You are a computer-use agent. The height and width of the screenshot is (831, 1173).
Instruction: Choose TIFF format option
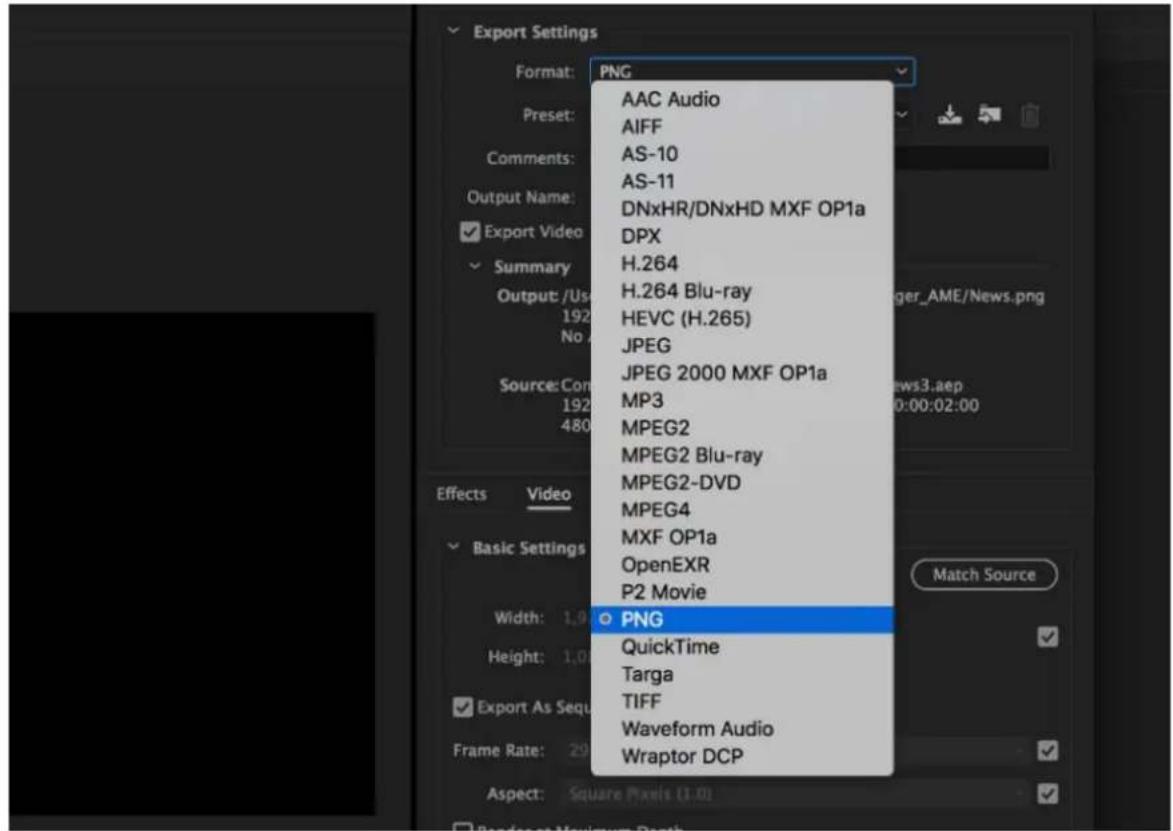742,702
